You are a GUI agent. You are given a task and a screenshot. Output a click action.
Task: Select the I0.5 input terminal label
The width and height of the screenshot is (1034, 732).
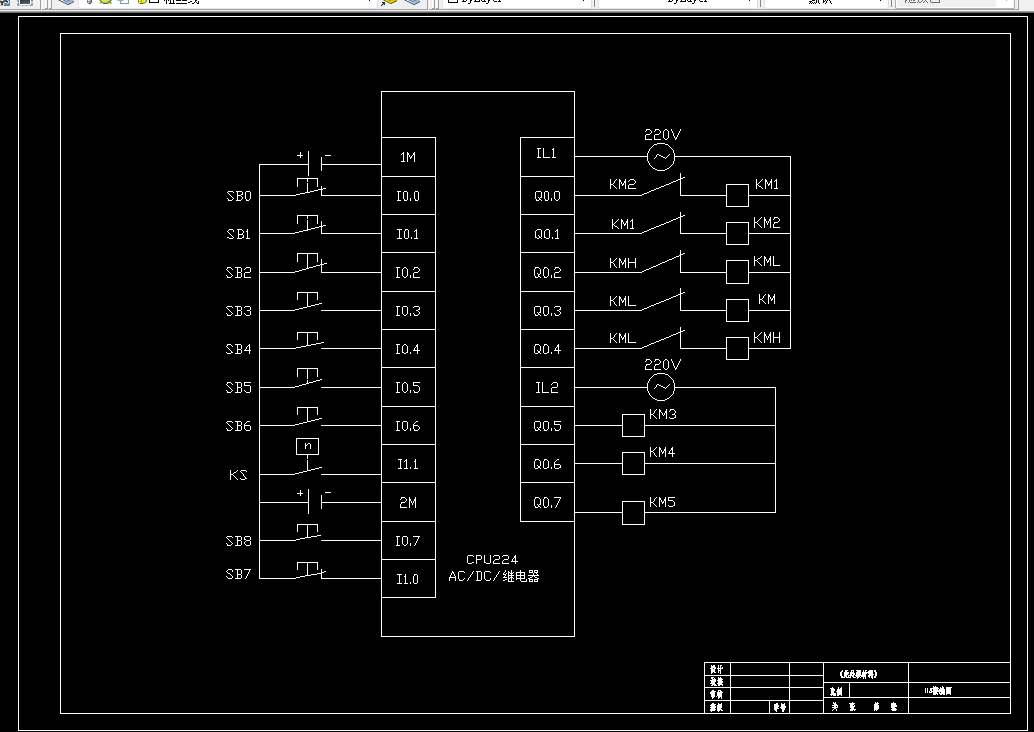pyautogui.click(x=408, y=387)
